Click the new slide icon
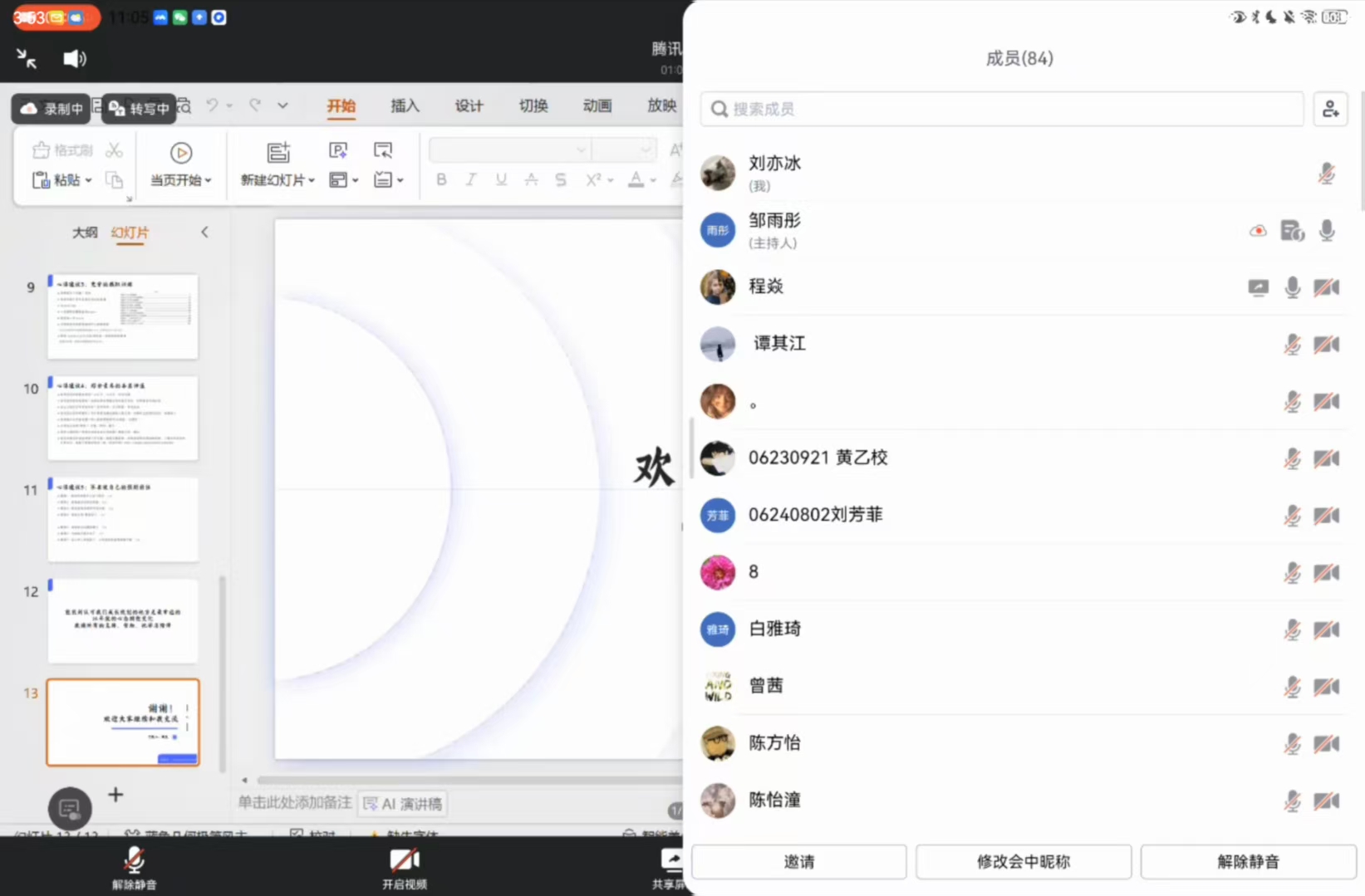 click(278, 152)
